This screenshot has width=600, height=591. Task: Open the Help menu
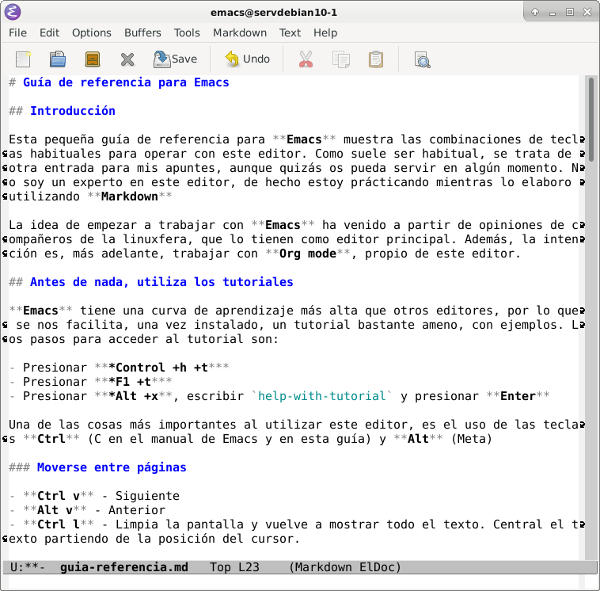(x=325, y=33)
